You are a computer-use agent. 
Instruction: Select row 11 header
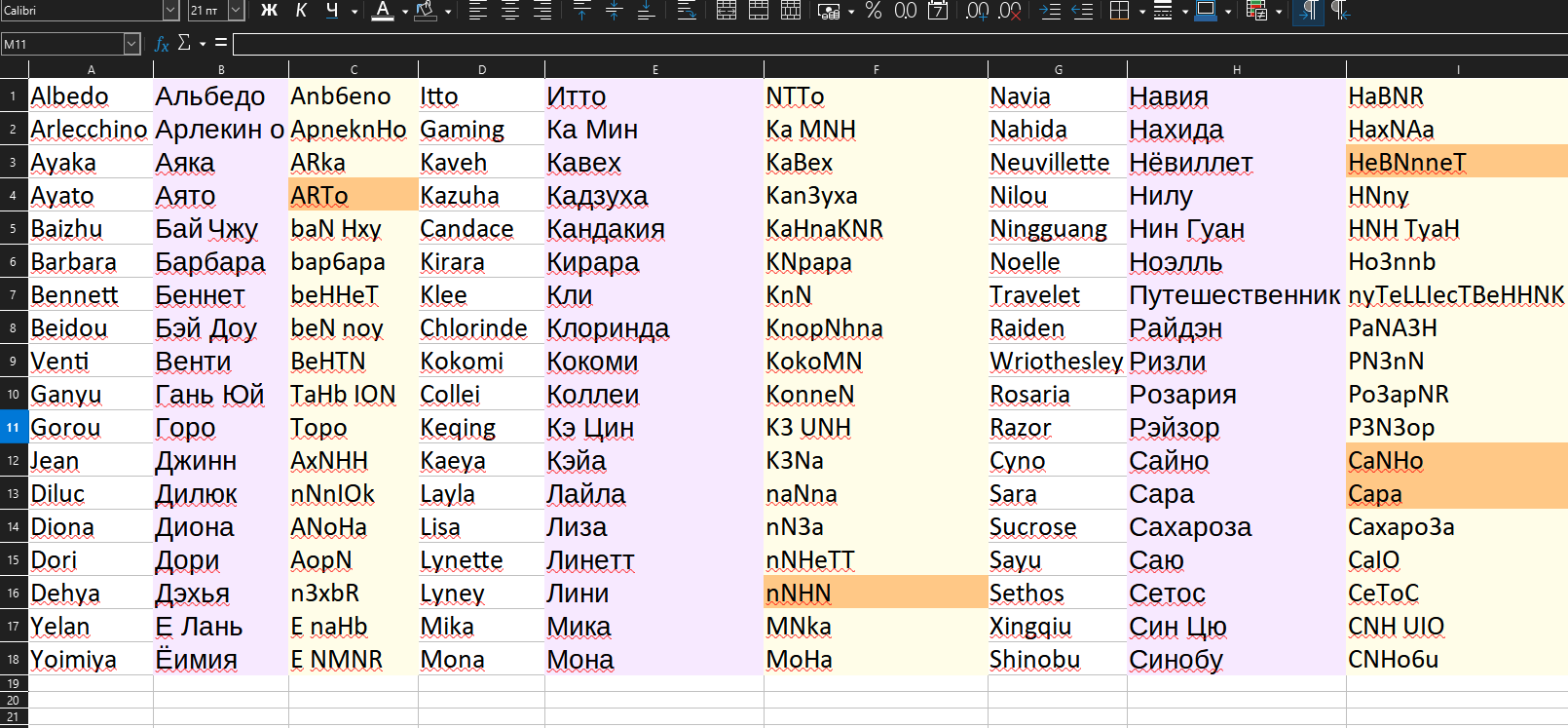pos(14,428)
